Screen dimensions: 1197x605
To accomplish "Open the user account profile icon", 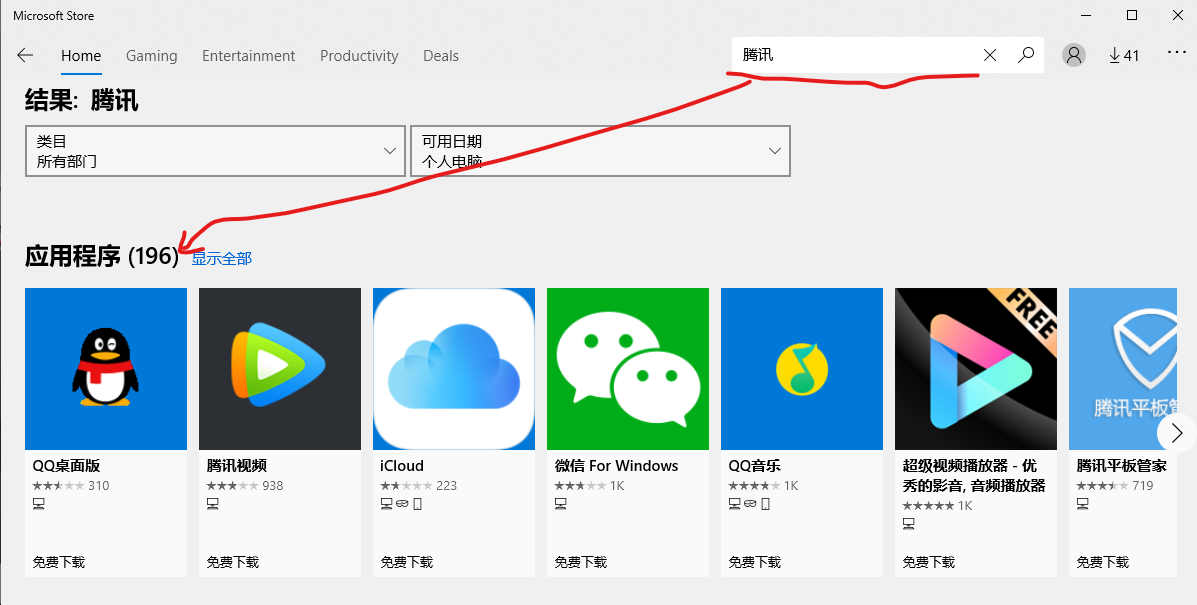I will click(x=1074, y=55).
